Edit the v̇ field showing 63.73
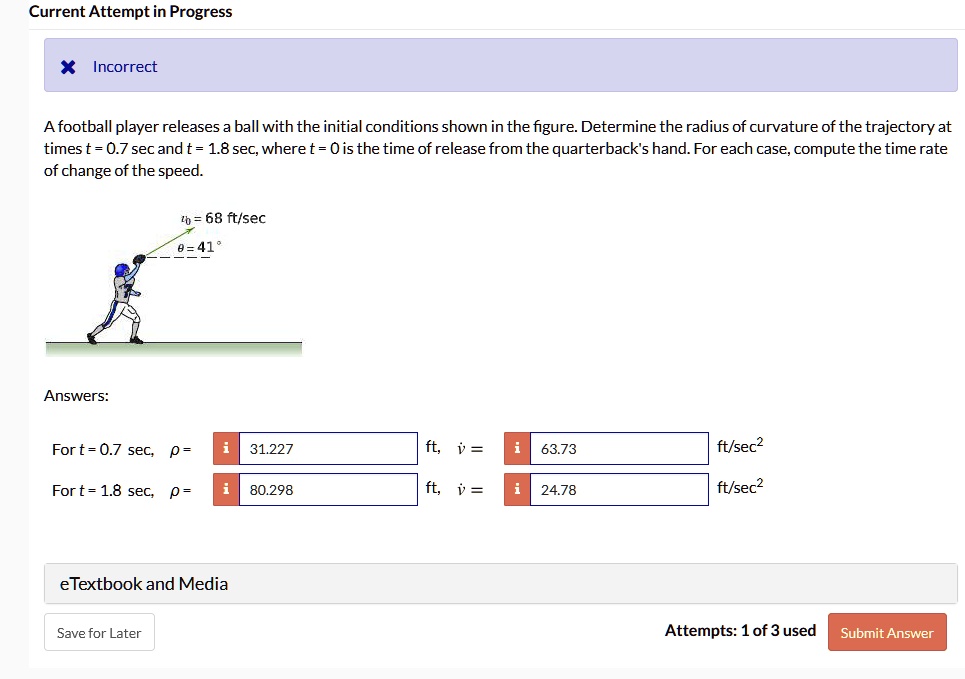Viewport: 965px width, 679px height. 619,448
